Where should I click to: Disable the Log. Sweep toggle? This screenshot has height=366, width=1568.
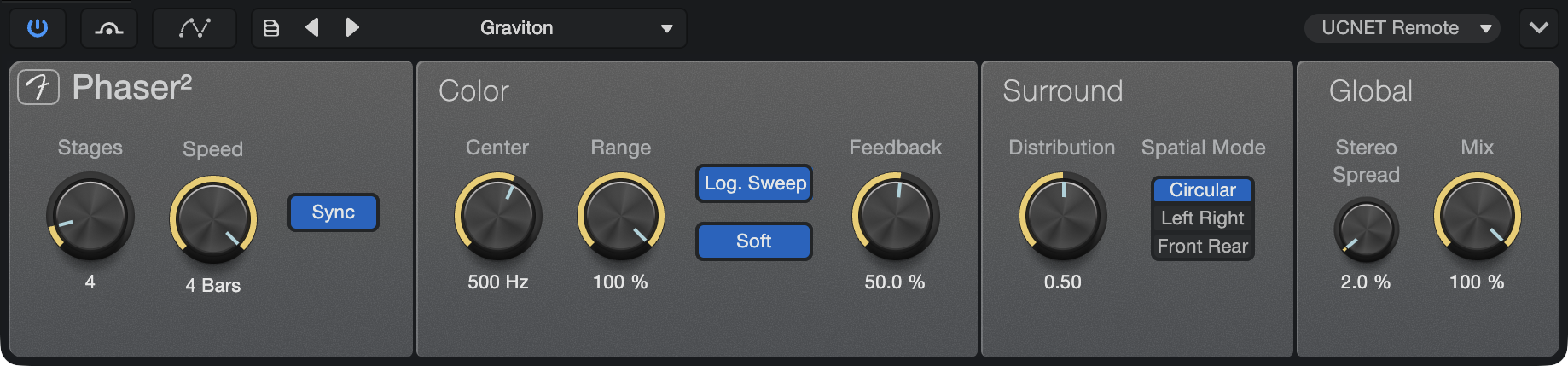[x=754, y=183]
